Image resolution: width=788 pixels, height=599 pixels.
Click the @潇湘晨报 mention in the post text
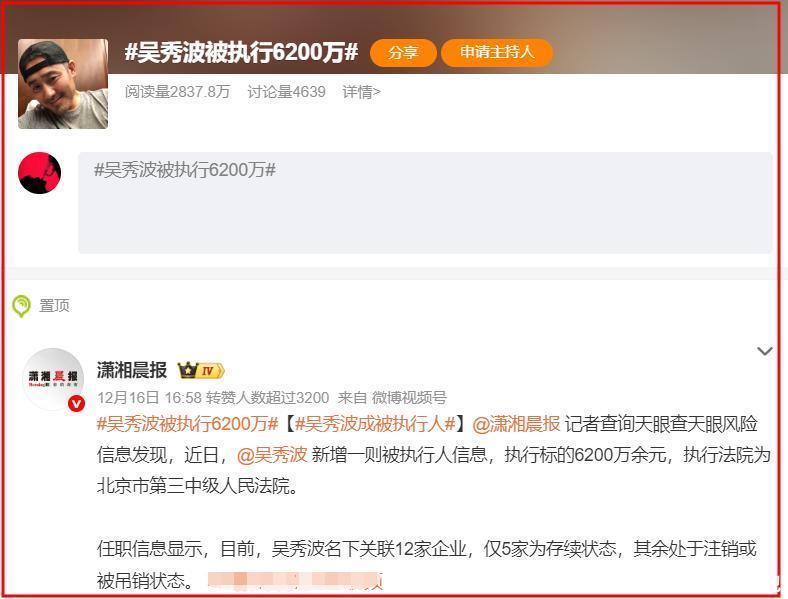(516, 424)
